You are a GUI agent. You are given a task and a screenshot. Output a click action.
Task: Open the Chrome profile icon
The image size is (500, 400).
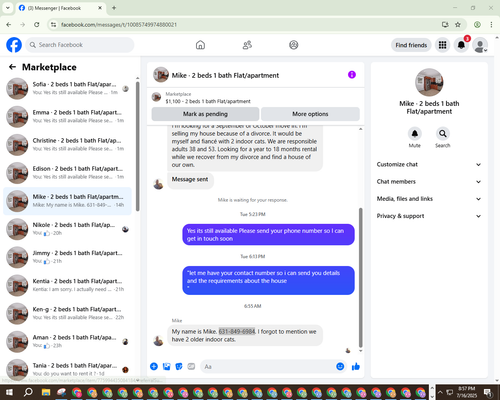477,24
